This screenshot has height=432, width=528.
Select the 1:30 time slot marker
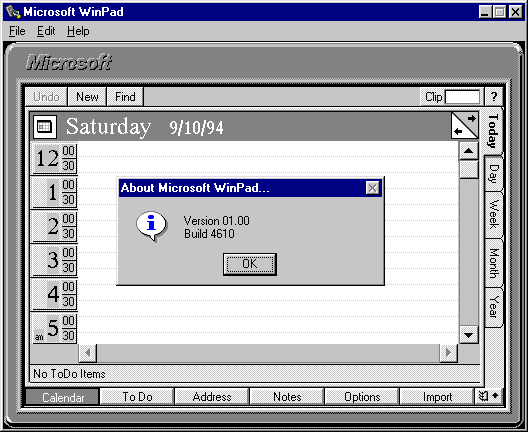click(69, 200)
